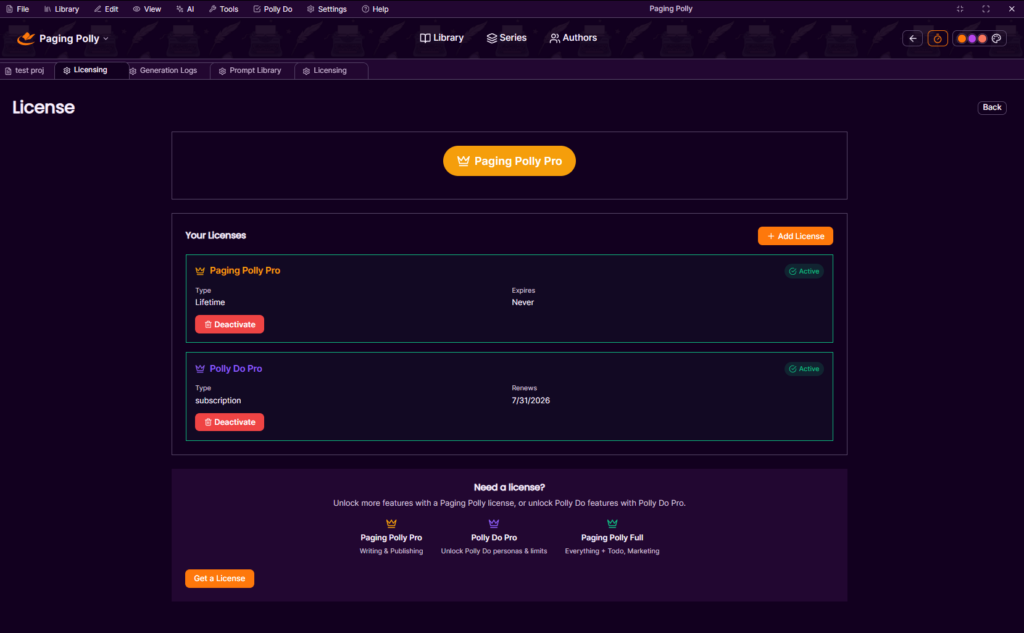Open the Tools menu

pyautogui.click(x=223, y=9)
